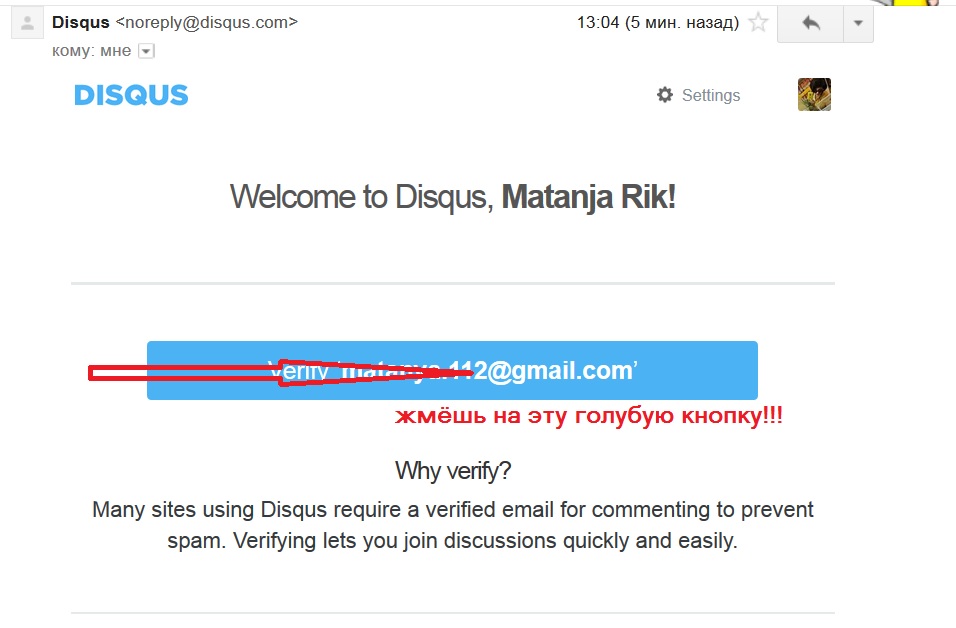The height and width of the screenshot is (628, 956).
Task: Click the blue DISQUS logo
Action: [x=131, y=95]
